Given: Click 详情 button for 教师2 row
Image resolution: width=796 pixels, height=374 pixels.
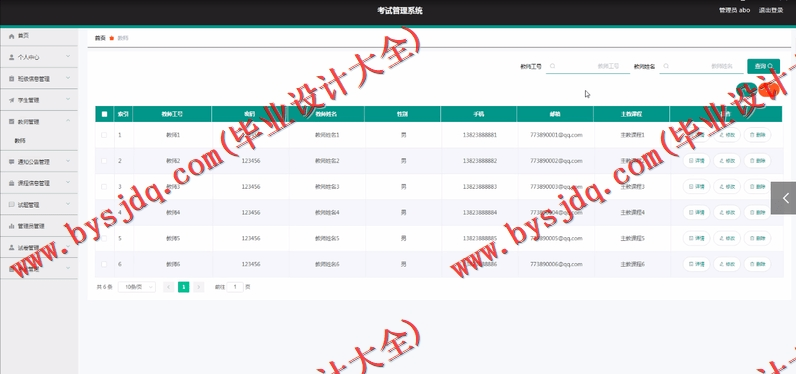Looking at the screenshot, I should coord(696,161).
